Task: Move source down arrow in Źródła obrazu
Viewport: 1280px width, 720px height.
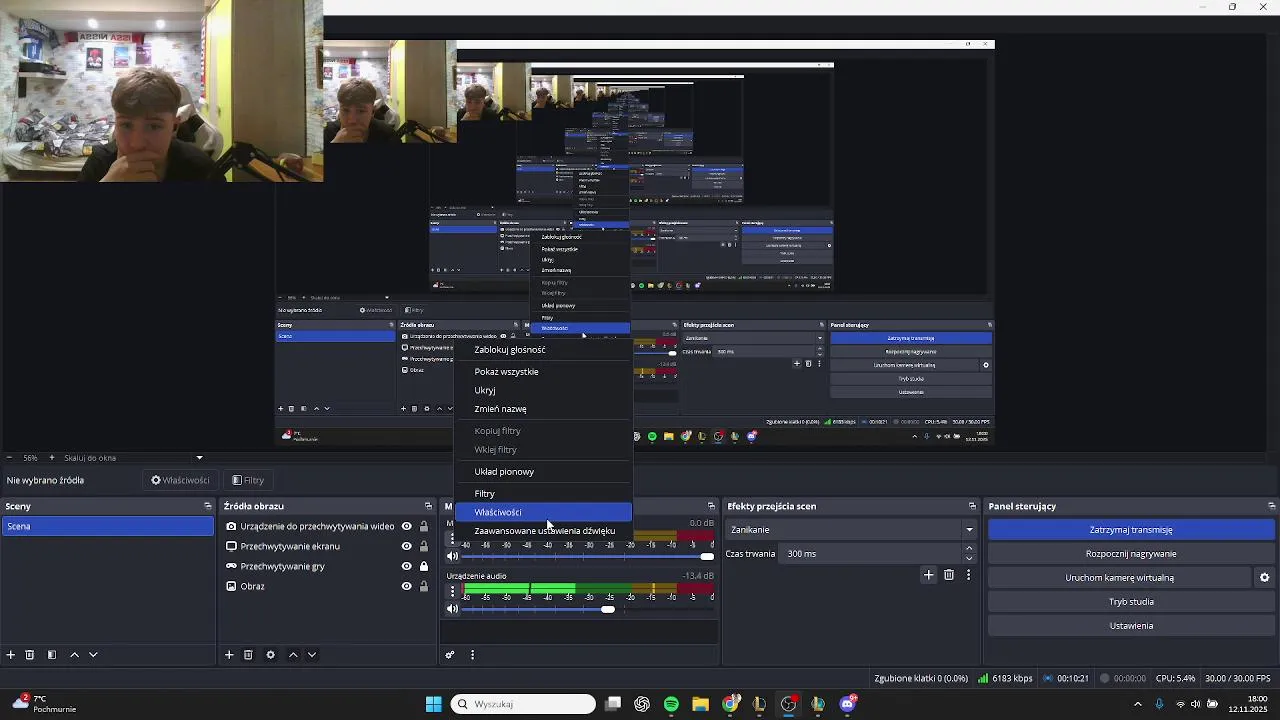Action: coord(312,655)
